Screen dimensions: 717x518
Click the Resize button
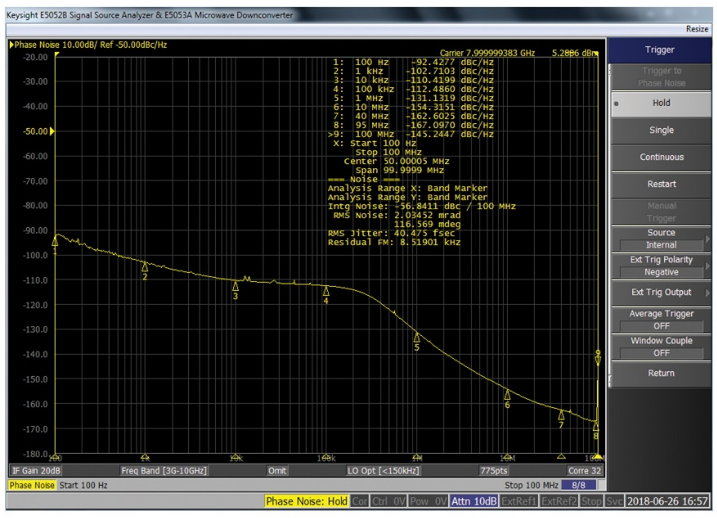pyautogui.click(x=697, y=29)
